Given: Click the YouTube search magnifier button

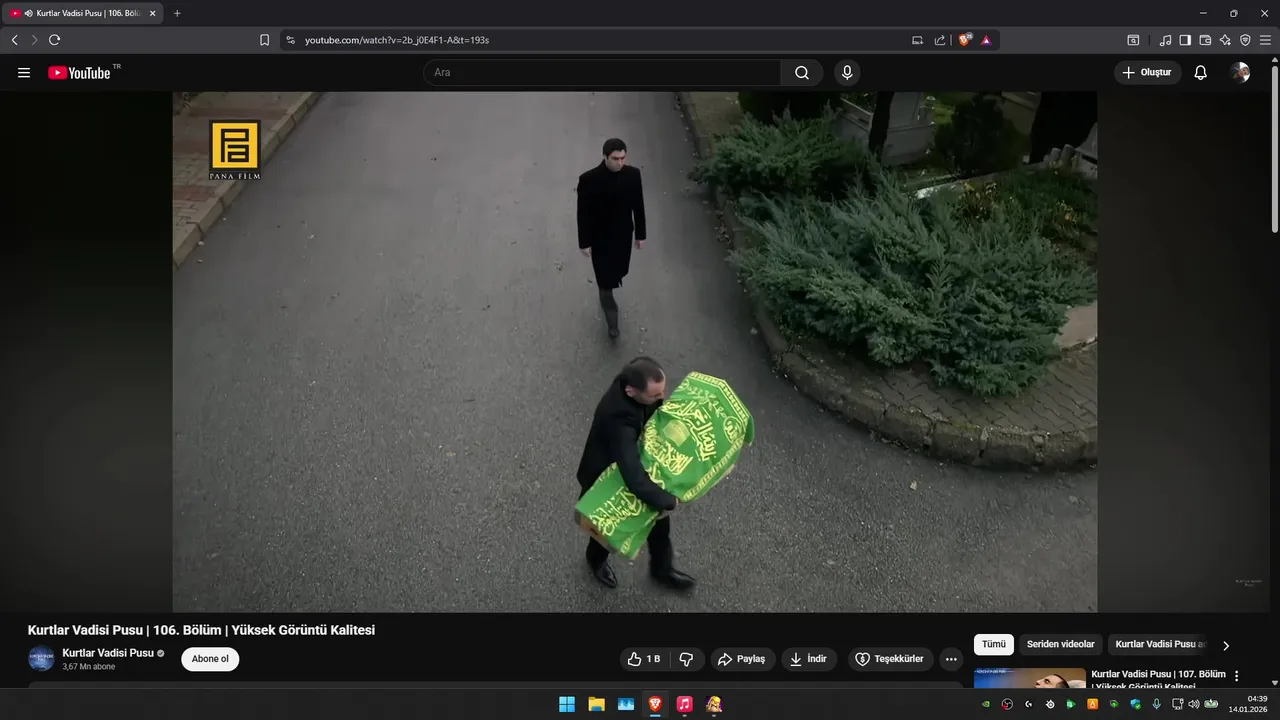Looking at the screenshot, I should pos(802,73).
